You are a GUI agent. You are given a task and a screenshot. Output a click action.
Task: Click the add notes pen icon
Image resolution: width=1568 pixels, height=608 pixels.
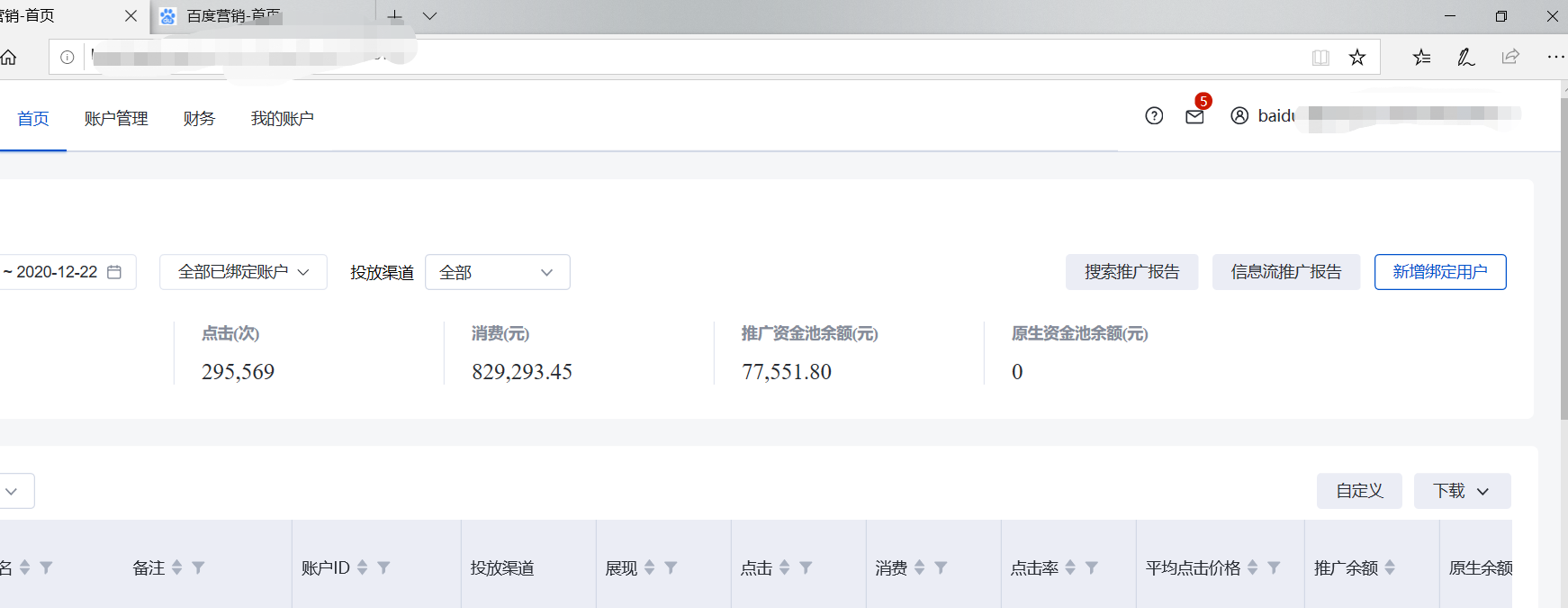tap(1466, 58)
